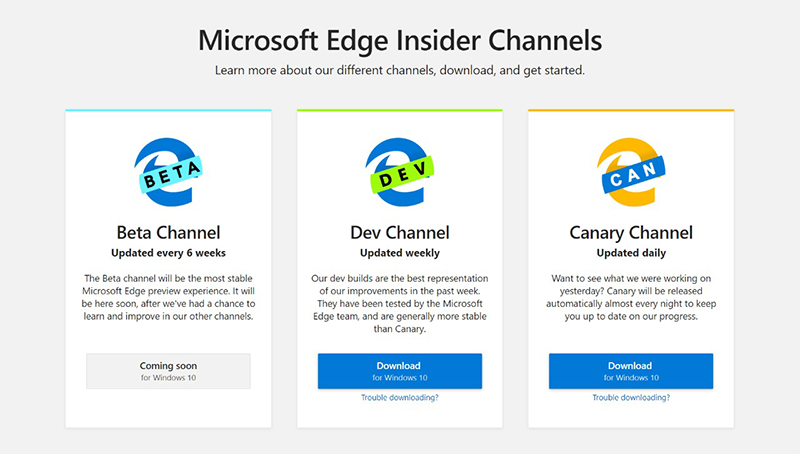800x454 pixels.
Task: Click the 'Updated daily' label
Action: 630,253
